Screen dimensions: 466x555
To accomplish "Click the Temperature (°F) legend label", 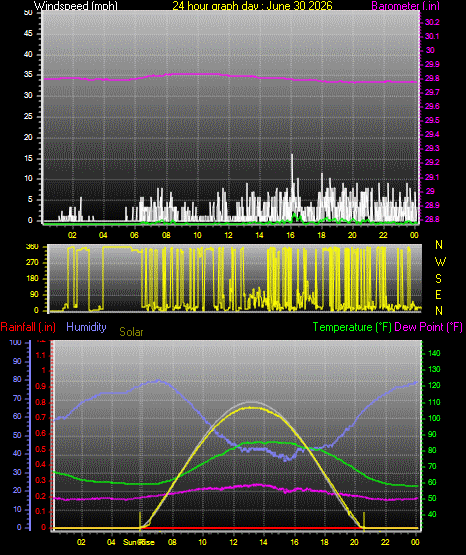I will coord(352,327).
